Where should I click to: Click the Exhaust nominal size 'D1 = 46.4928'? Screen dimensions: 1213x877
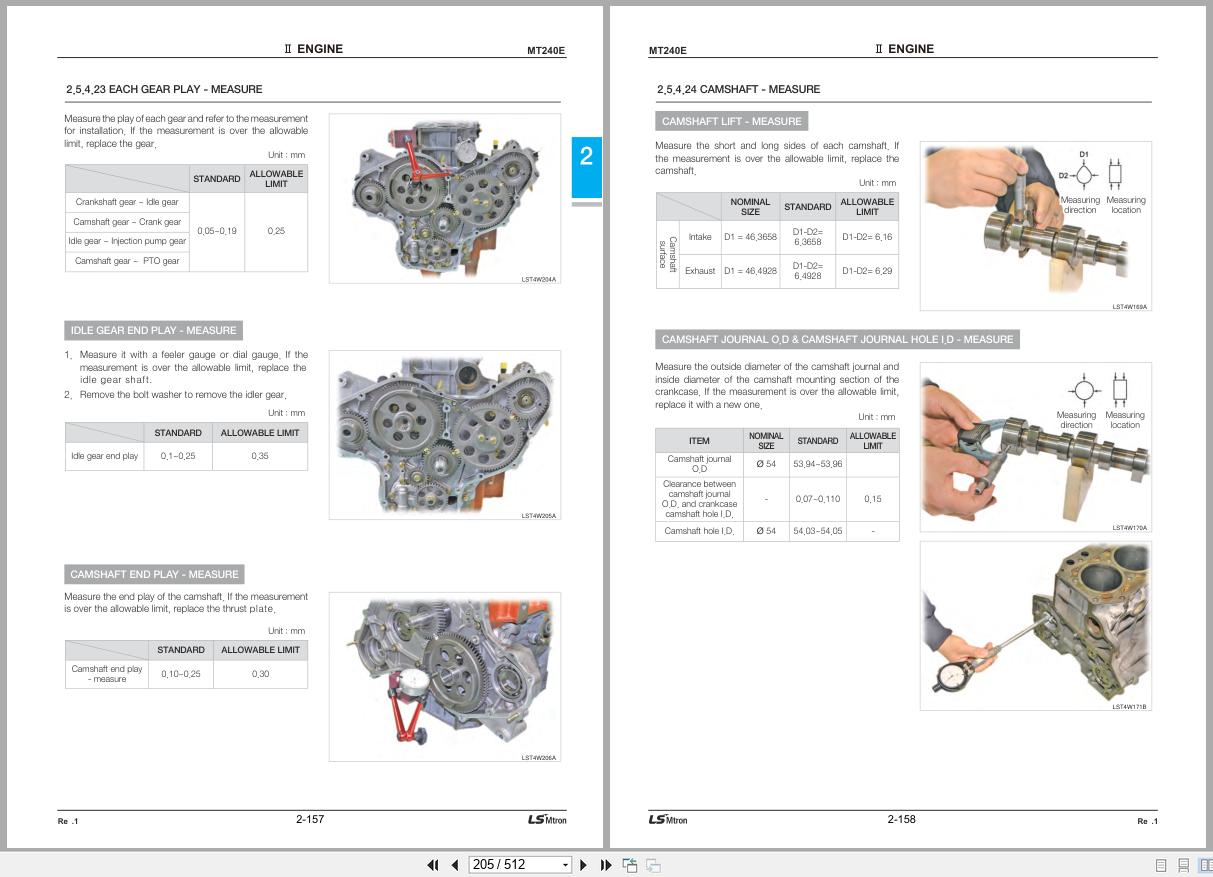click(x=750, y=271)
